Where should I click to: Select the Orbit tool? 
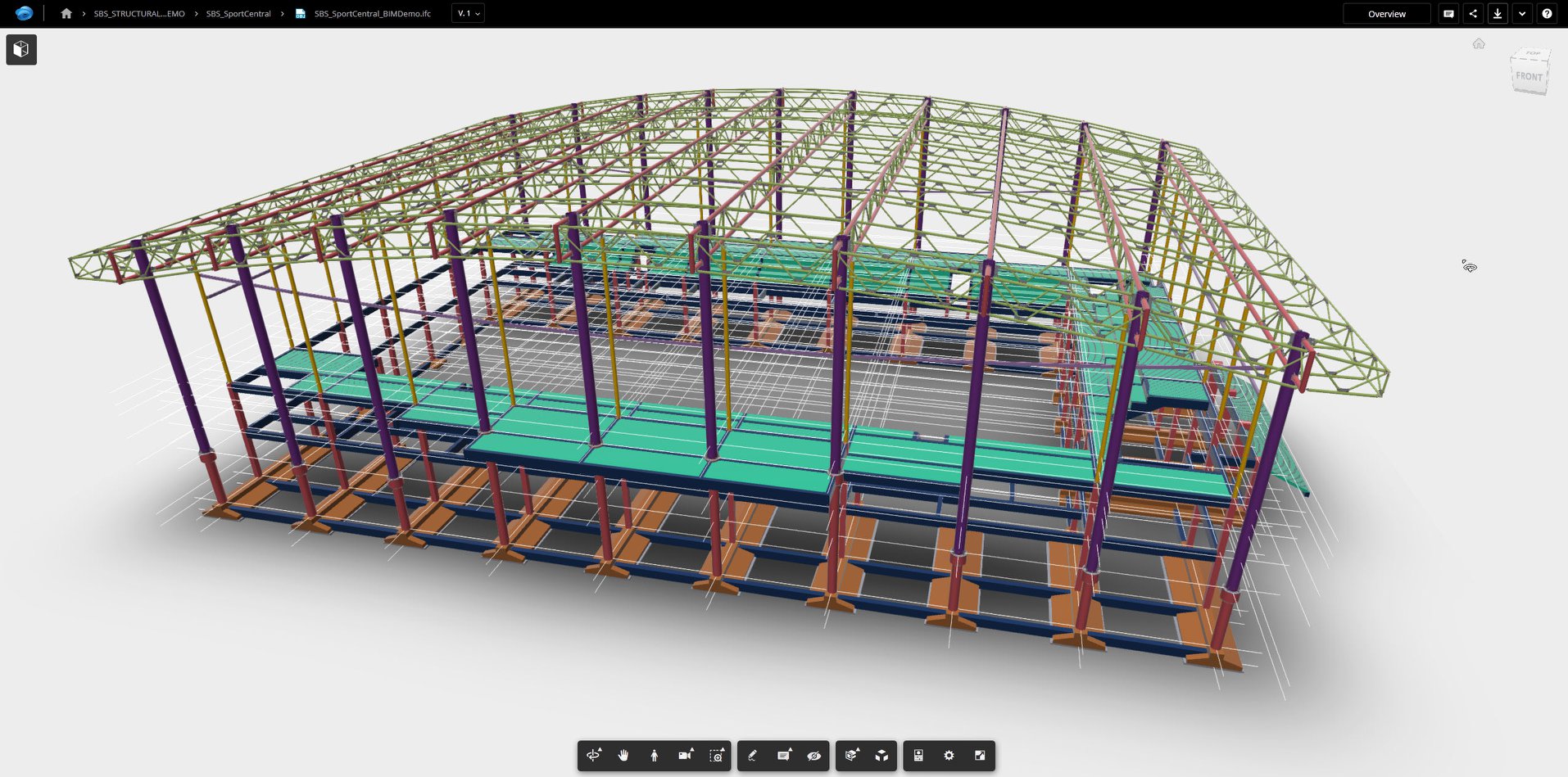coord(594,757)
